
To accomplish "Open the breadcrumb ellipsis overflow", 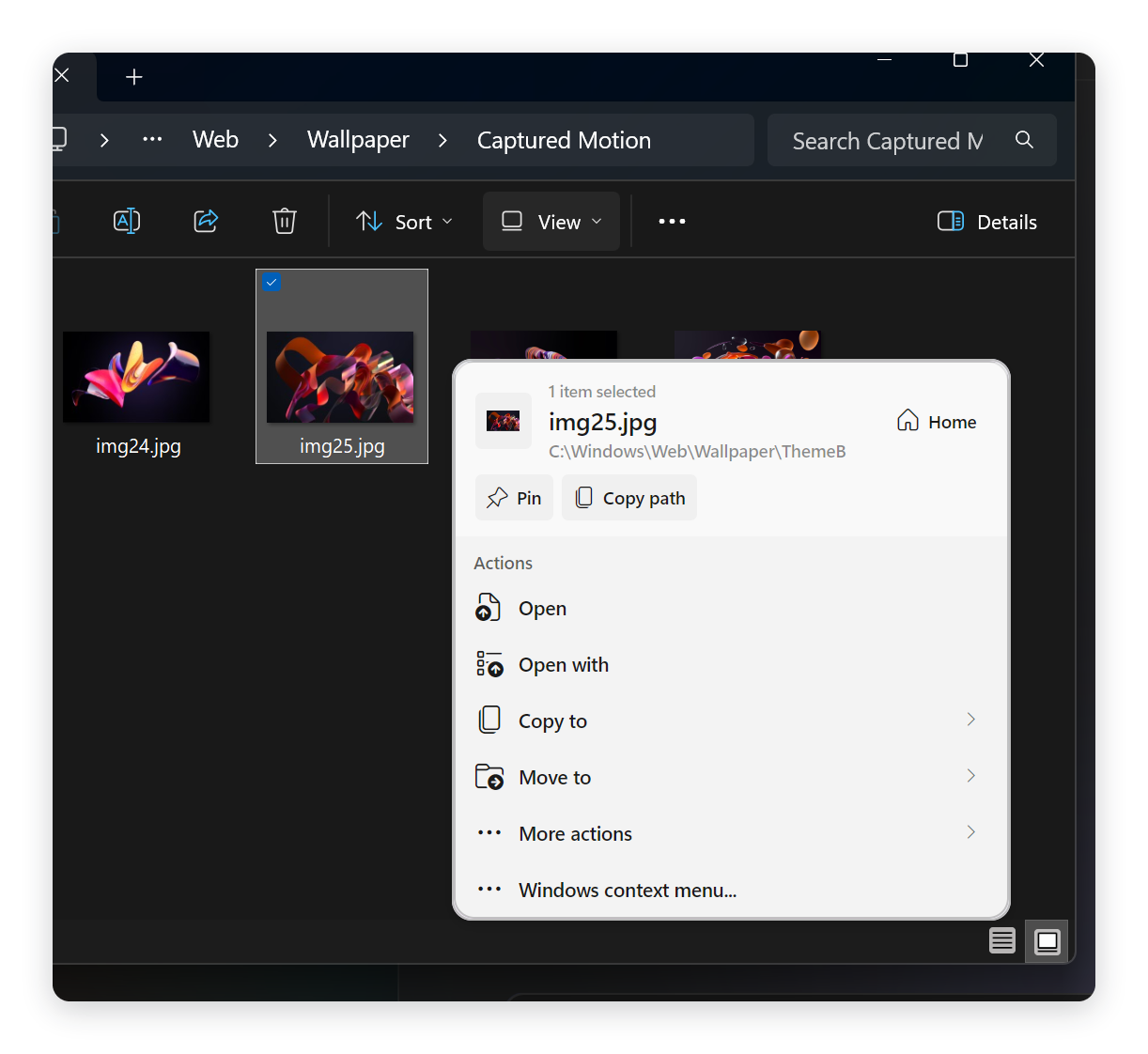I will coord(152,139).
